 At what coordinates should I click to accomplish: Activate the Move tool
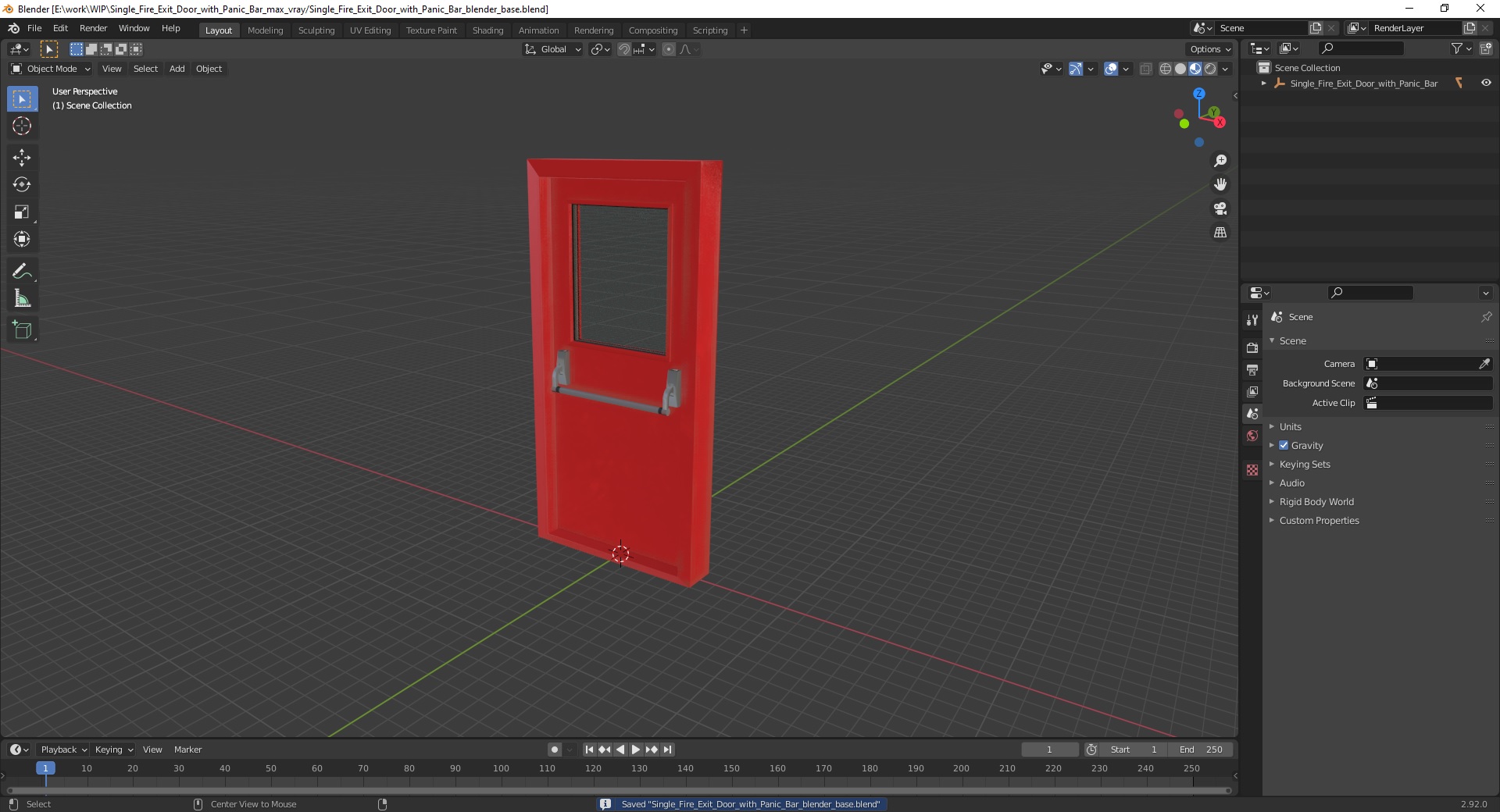click(22, 158)
